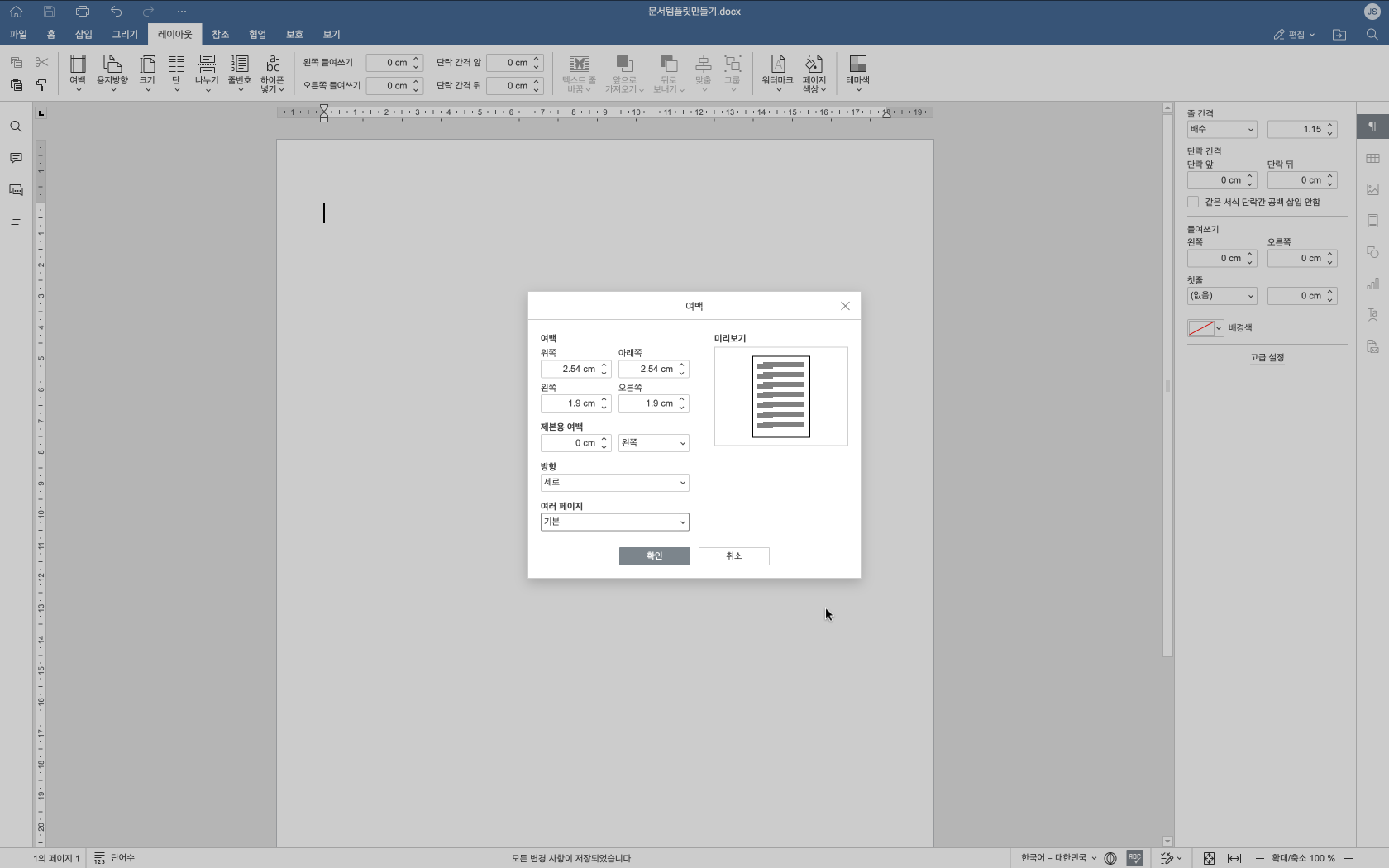Click the fit to width icon in status bar
Viewport: 1389px width, 868px height.
(1234, 858)
